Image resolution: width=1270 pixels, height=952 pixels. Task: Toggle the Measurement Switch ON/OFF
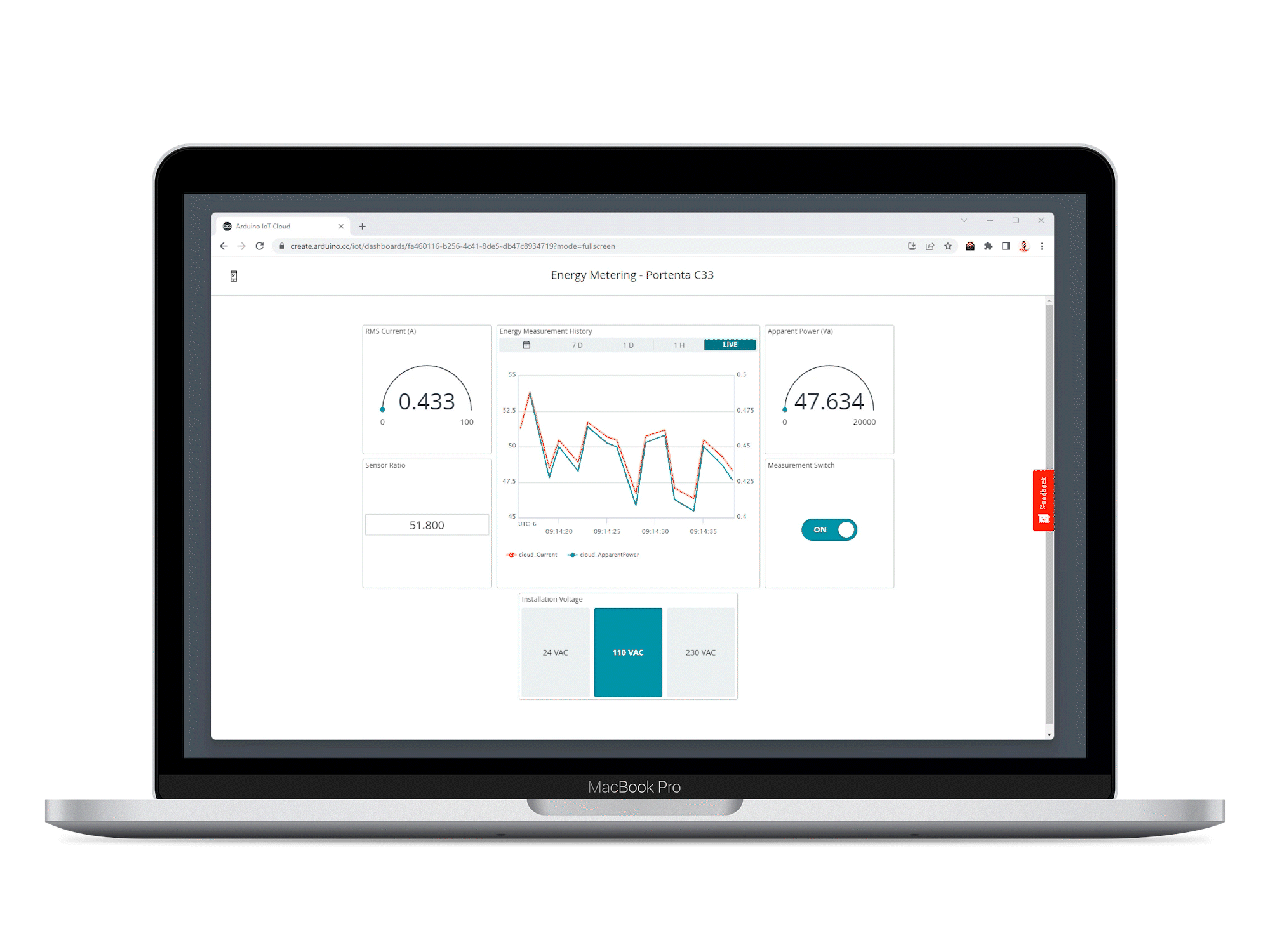(x=830, y=528)
